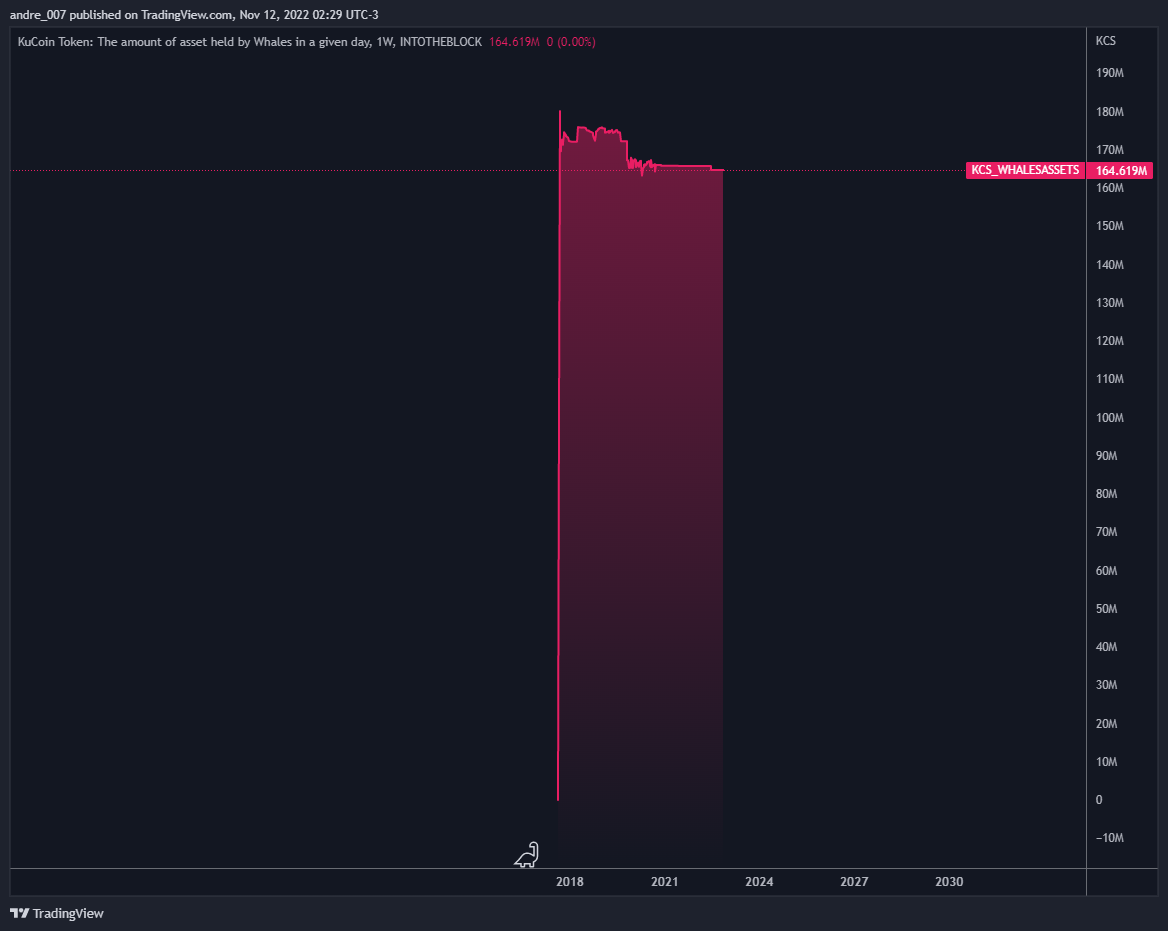Click the 50M price axis label
The height and width of the screenshot is (931, 1168).
1107,609
